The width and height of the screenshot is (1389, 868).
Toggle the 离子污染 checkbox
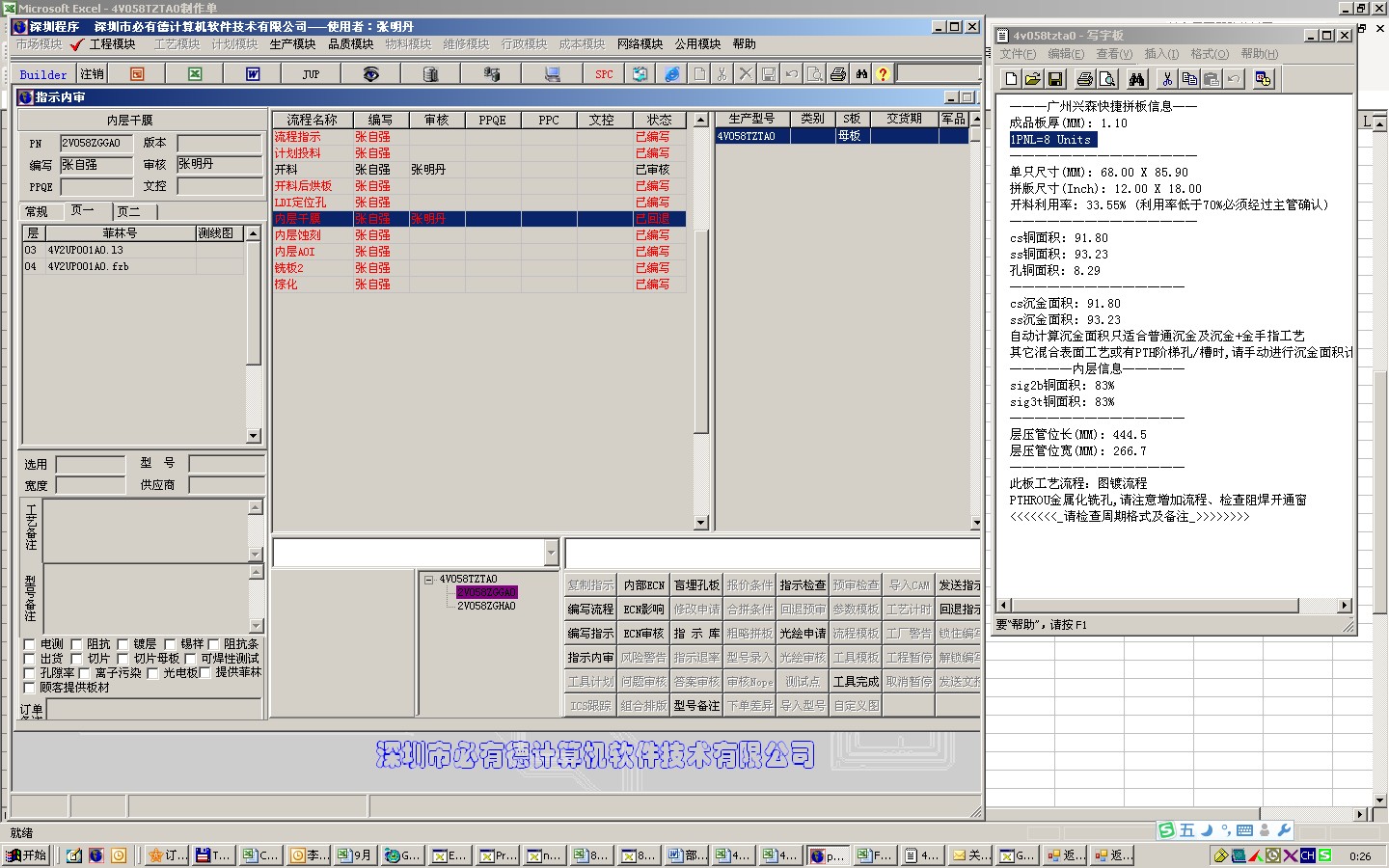pyautogui.click(x=84, y=673)
